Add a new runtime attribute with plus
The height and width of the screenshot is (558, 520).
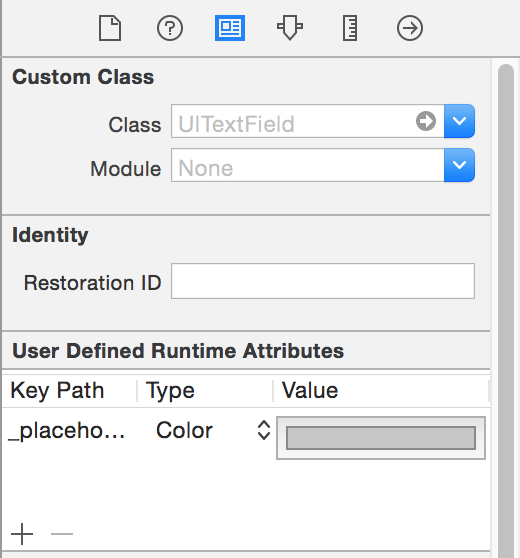[22, 534]
